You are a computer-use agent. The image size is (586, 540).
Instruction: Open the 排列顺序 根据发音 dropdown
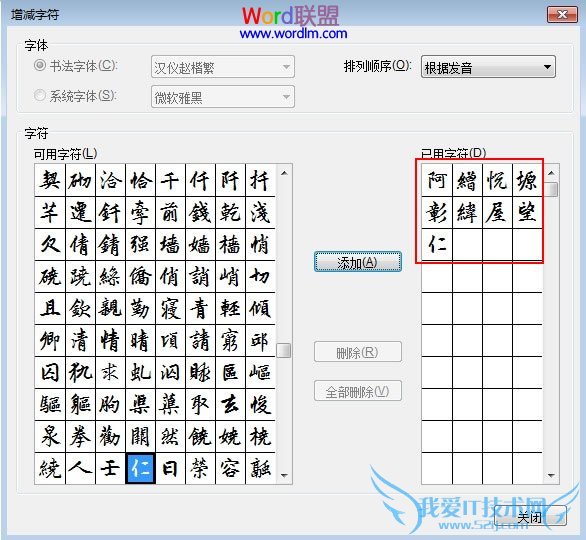[488, 67]
